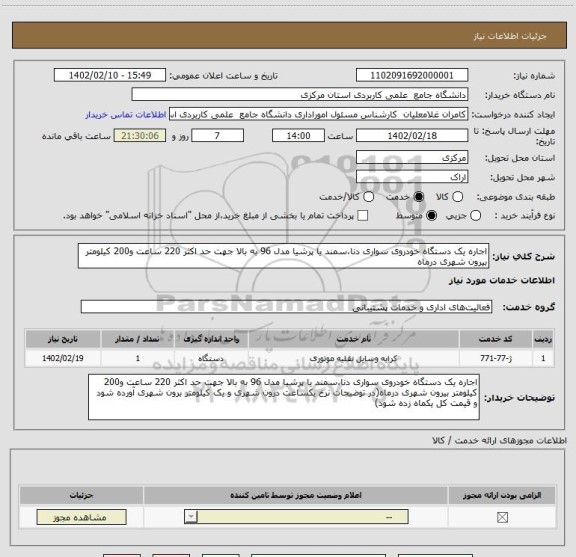Click the remaining time 21:30:06 field
Screen dimensions: 576x557
140,136
